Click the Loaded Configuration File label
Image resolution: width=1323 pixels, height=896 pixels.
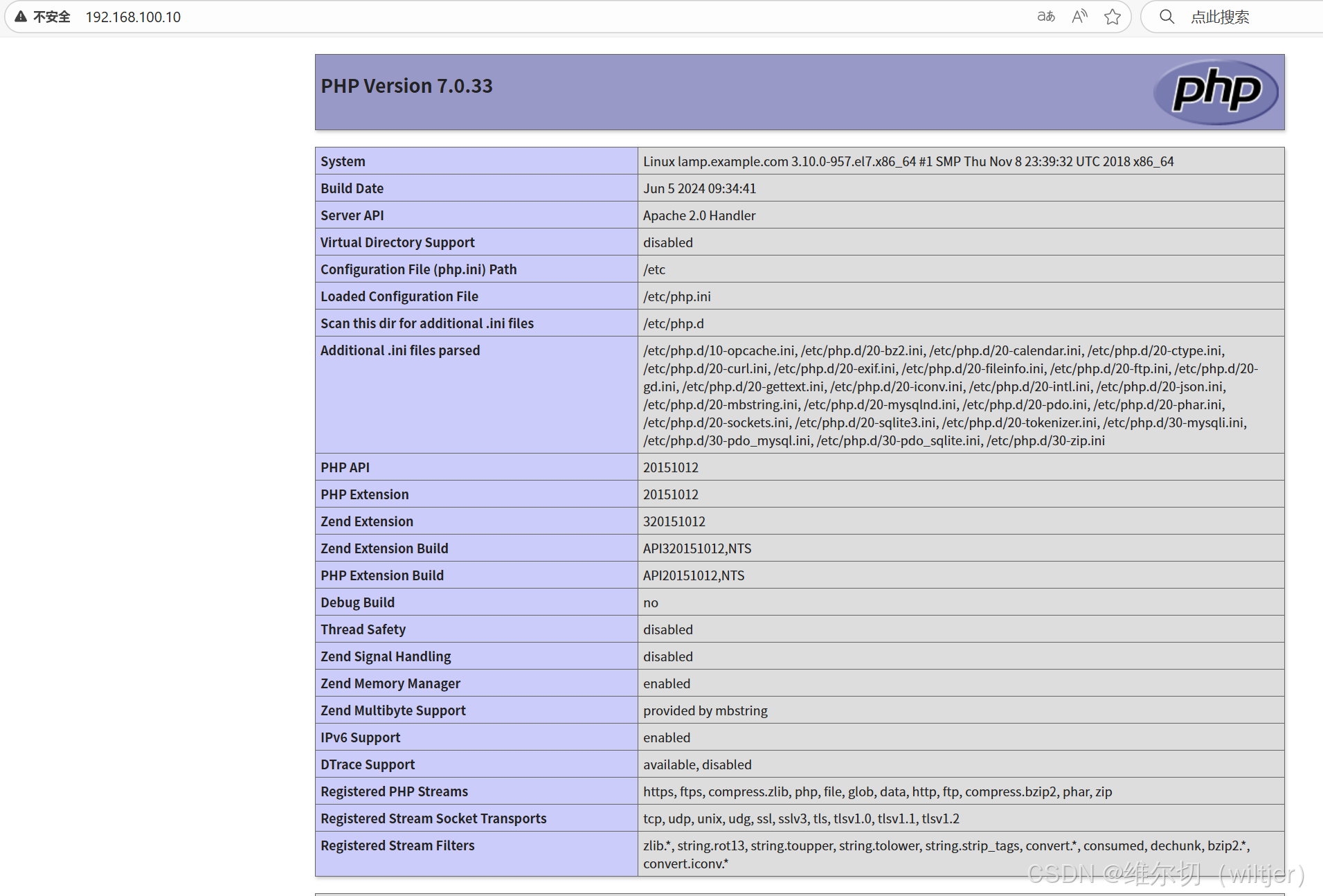tap(399, 296)
